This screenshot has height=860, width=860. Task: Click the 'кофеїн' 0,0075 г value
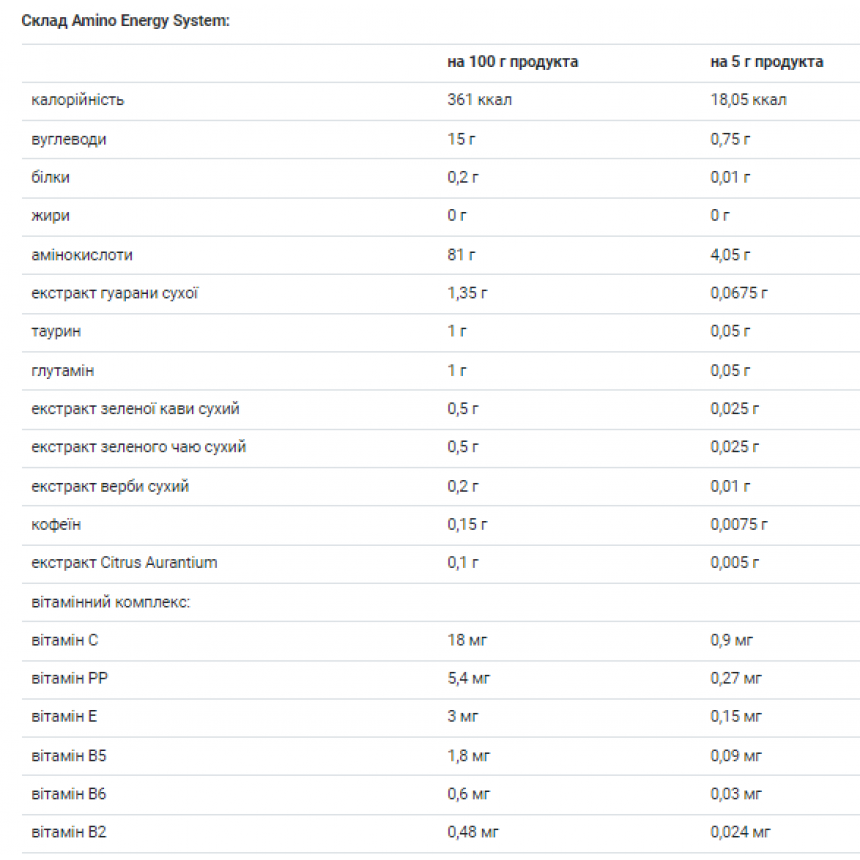(x=739, y=525)
